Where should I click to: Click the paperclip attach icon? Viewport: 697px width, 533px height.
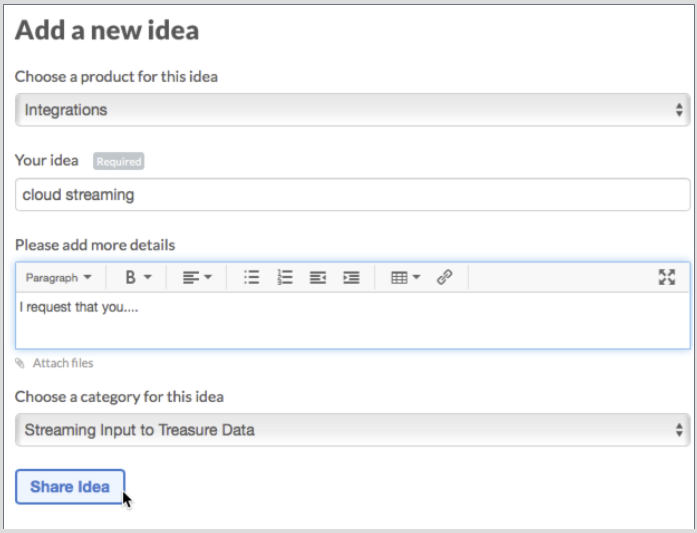(20, 363)
